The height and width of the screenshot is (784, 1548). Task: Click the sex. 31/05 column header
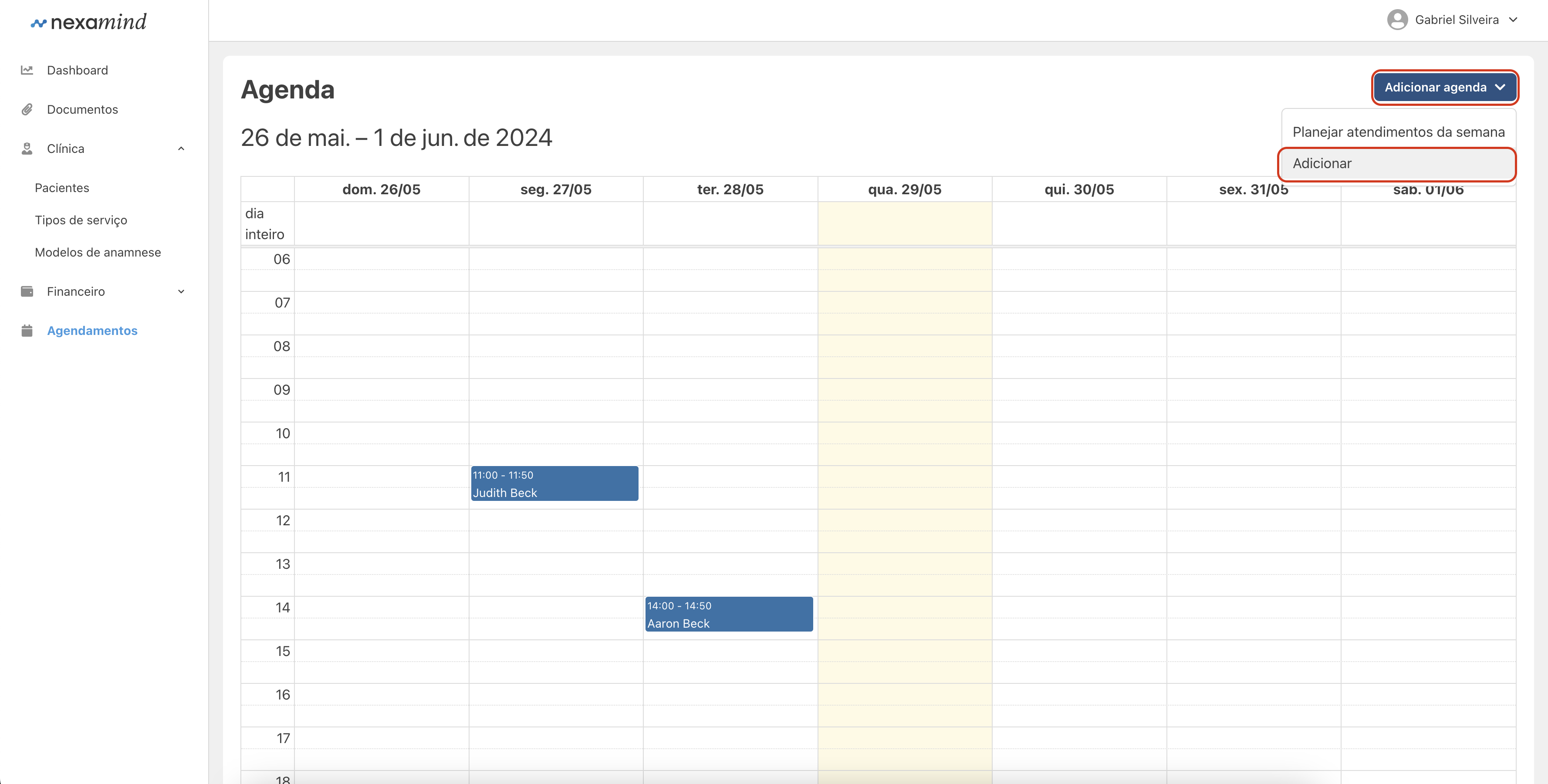pos(1254,190)
